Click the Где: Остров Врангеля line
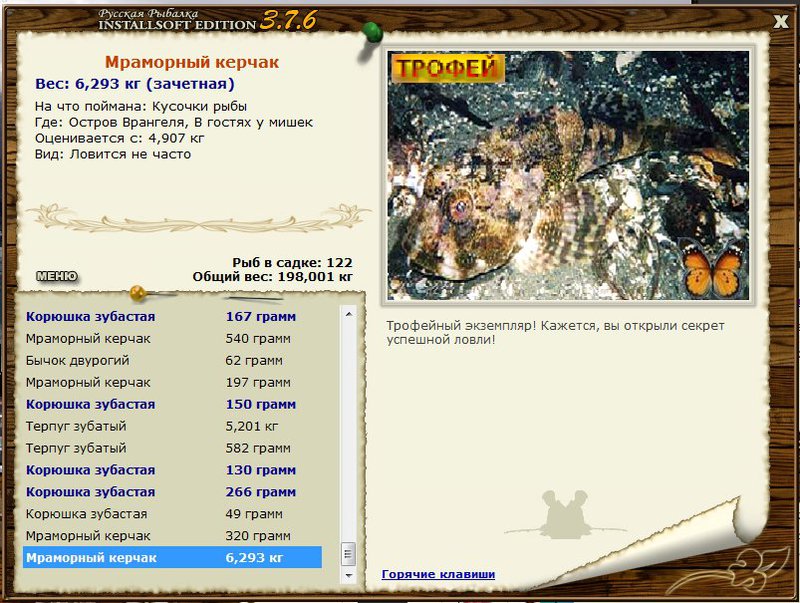Viewport: 800px width, 603px height. coord(173,122)
